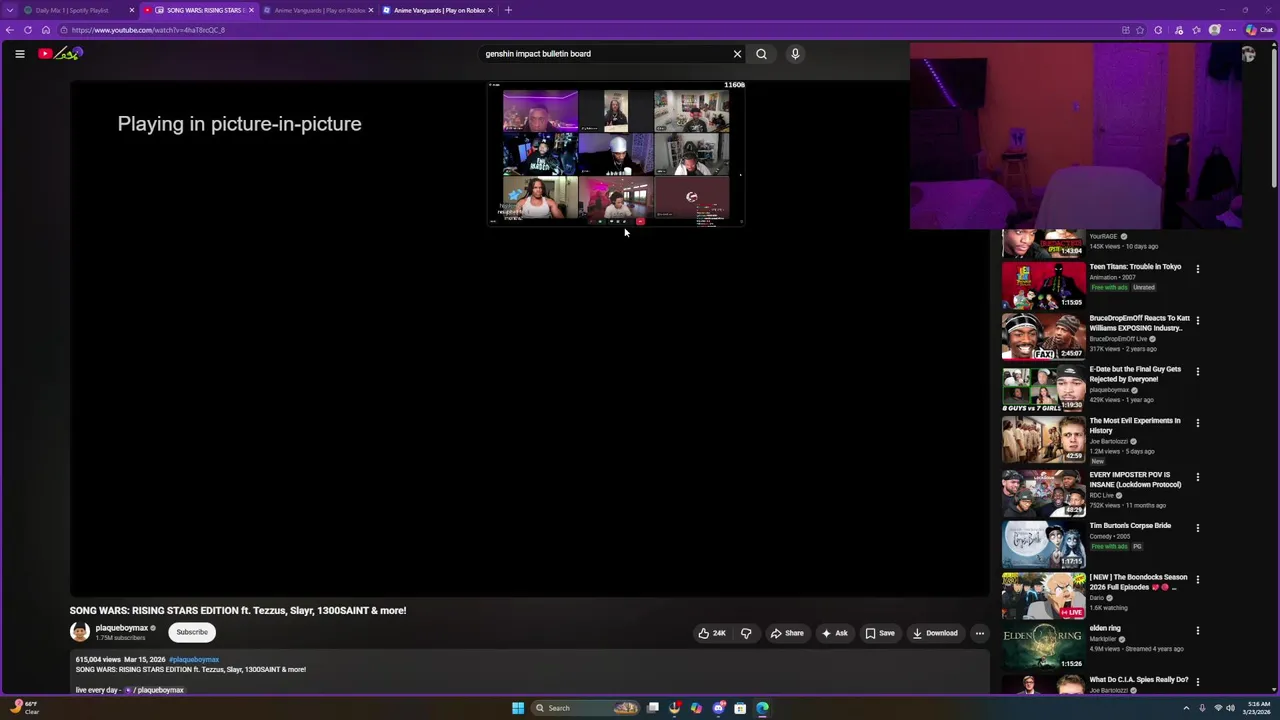This screenshot has width=1280, height=720.
Task: Close the Daily Mix 1 Spotify tab
Action: (x=131, y=10)
